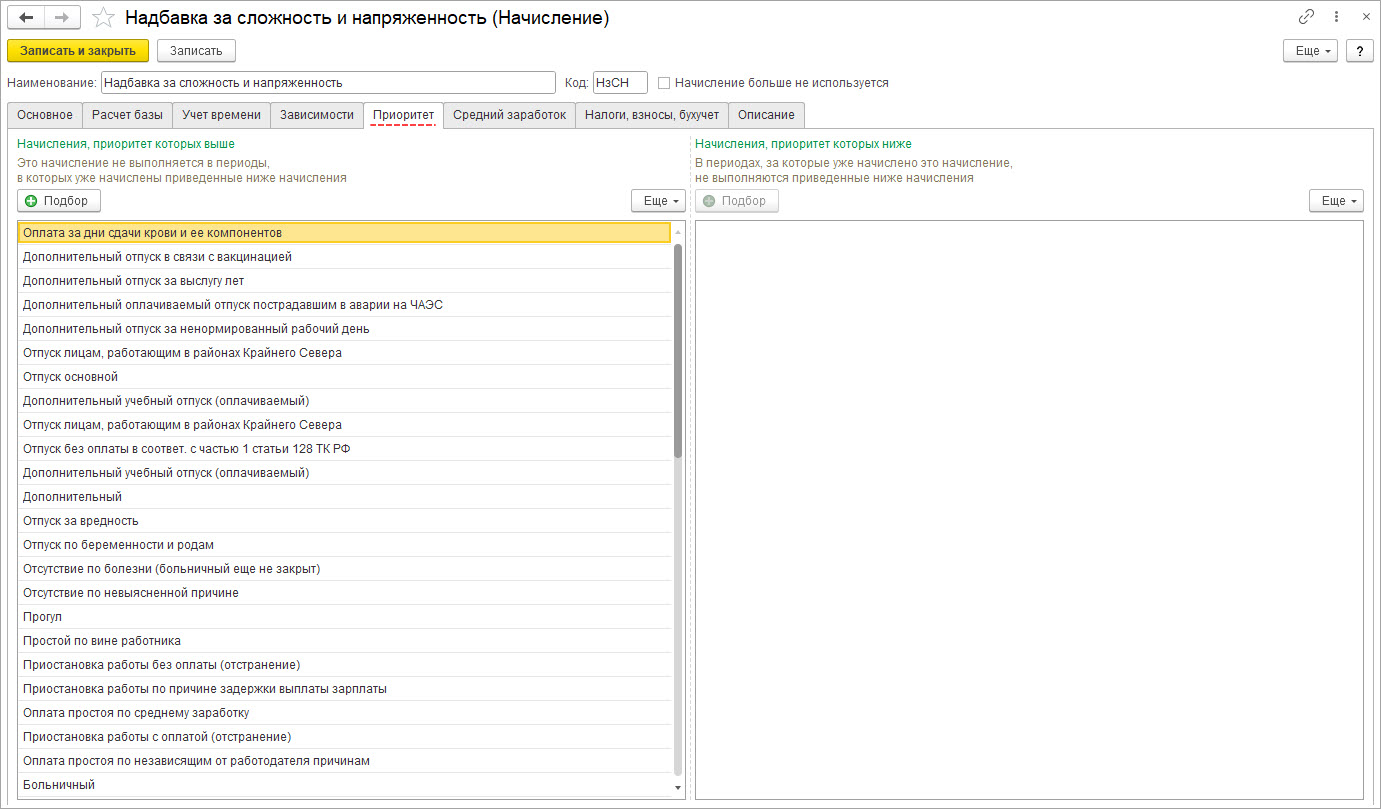Click Подбор above the left list
Image resolution: width=1381 pixels, height=809 pixels.
point(58,201)
